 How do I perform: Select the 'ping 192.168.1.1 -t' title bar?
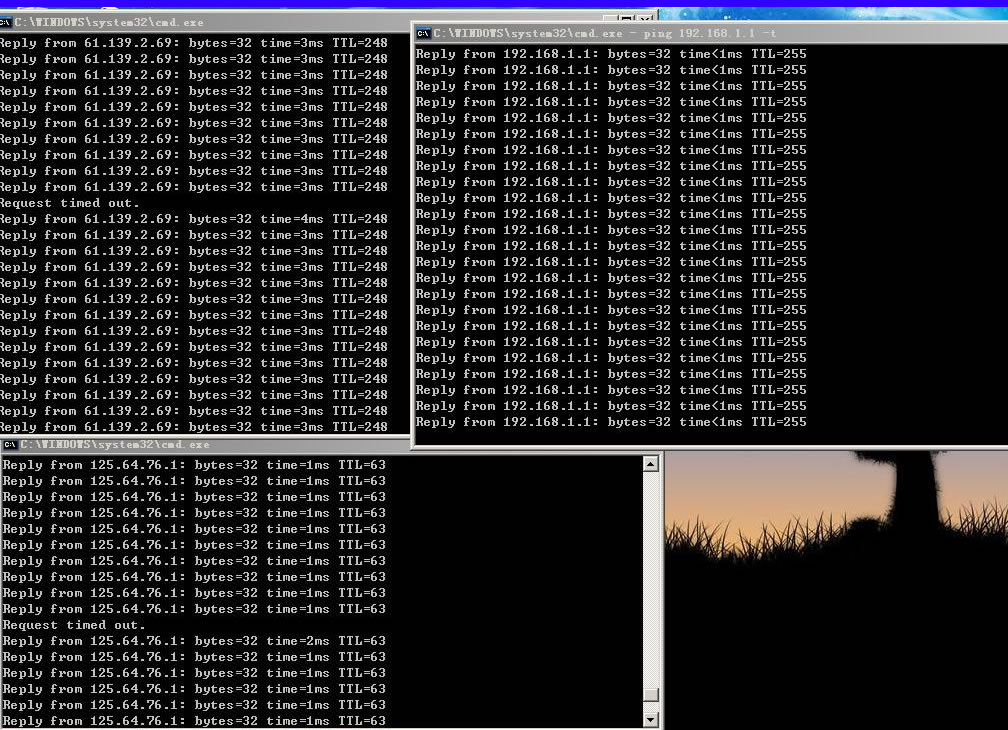pos(700,33)
